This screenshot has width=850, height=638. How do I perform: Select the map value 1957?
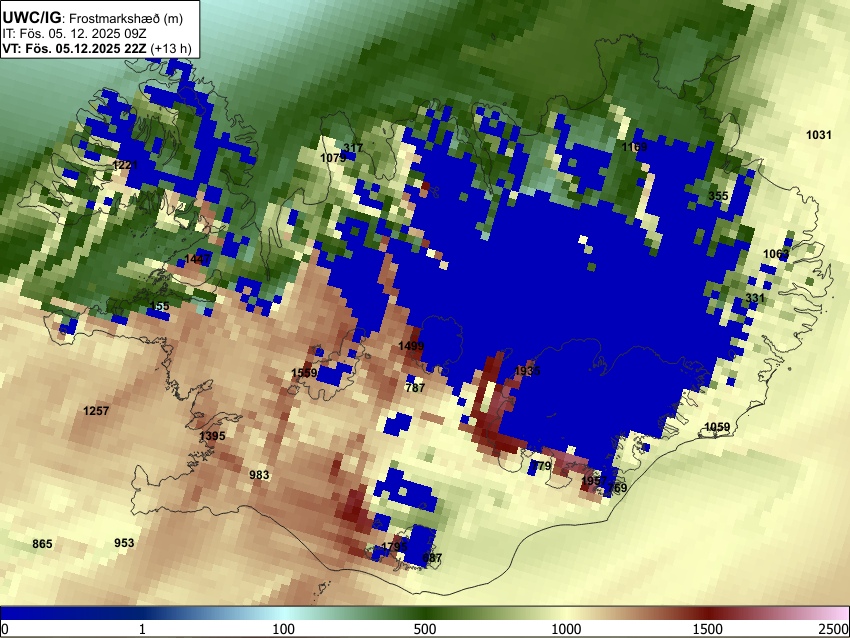(594, 481)
